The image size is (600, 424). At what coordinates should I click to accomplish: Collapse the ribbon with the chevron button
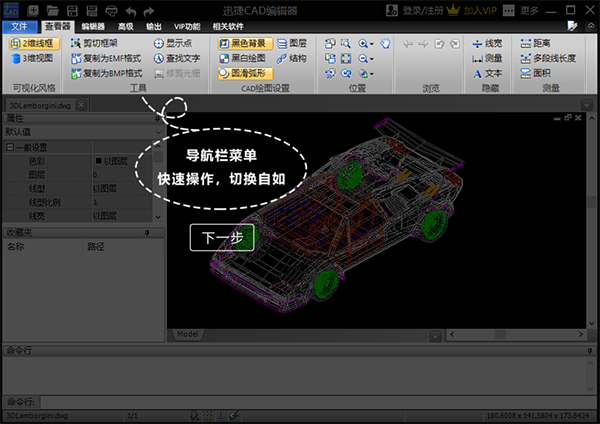pos(591,26)
